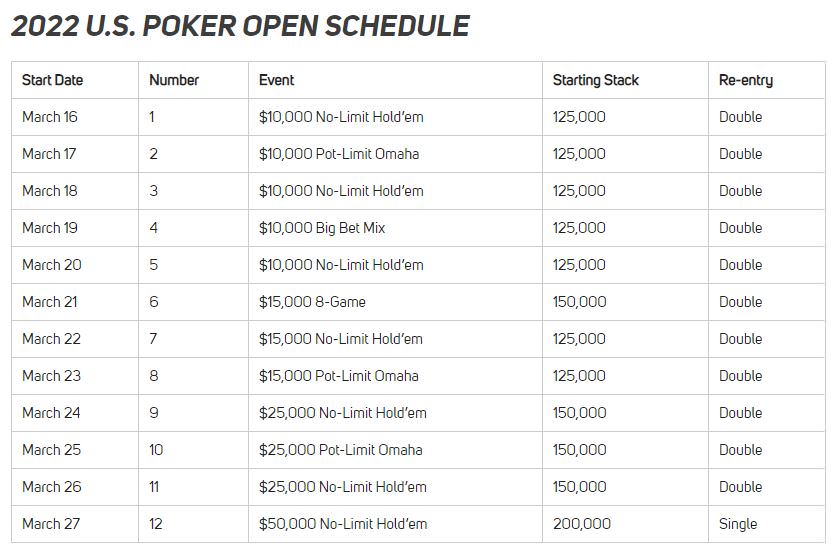Click the $25,000 Pot-Limit Omaha event
Screen dimensions: 839x551
(x=341, y=450)
